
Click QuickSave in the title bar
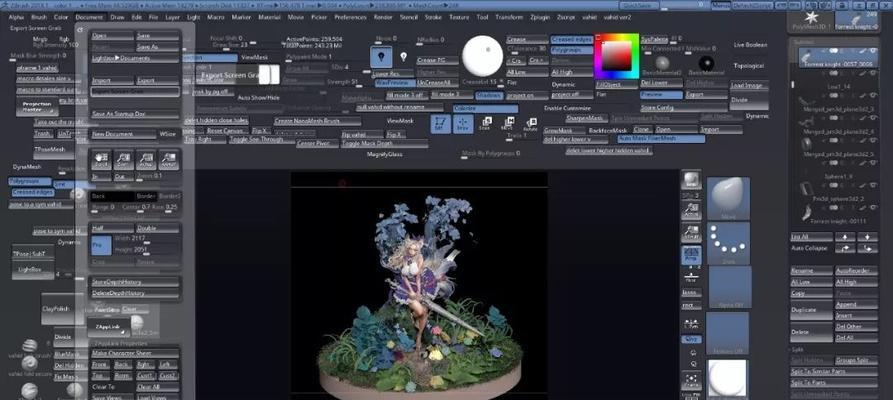pyautogui.click(x=639, y=5)
